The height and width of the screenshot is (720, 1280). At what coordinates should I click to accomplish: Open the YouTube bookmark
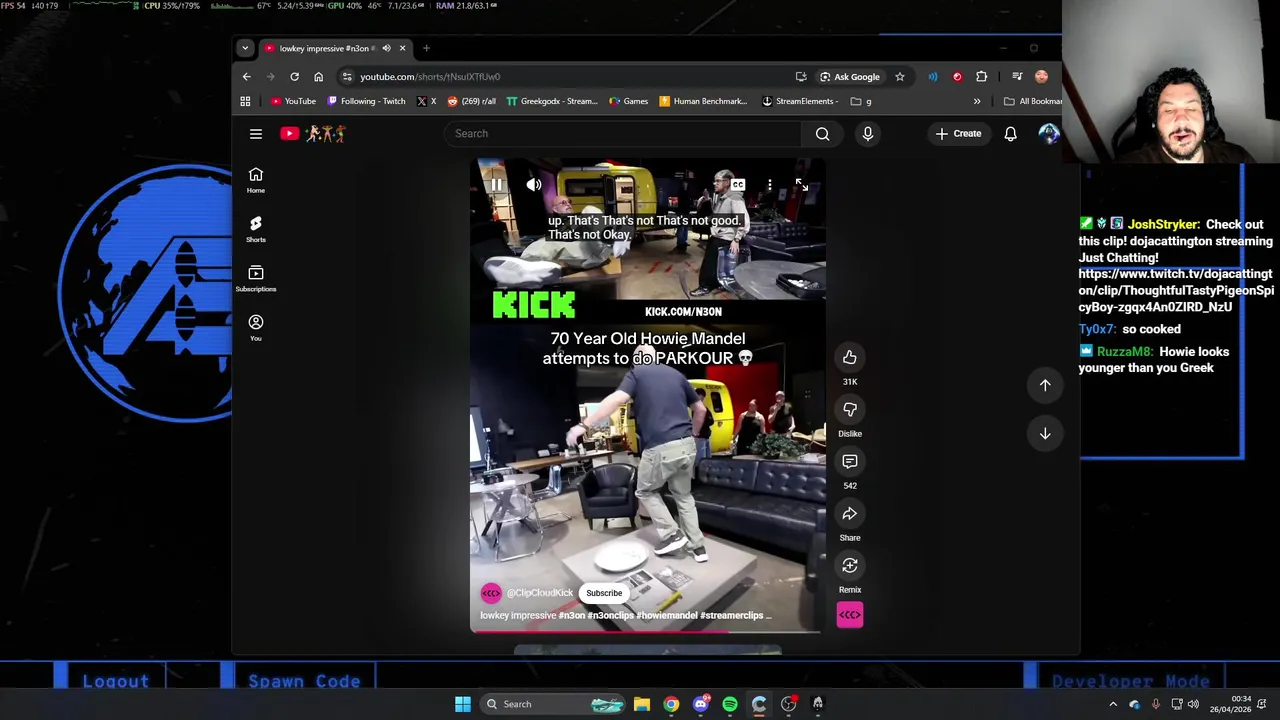[x=293, y=101]
